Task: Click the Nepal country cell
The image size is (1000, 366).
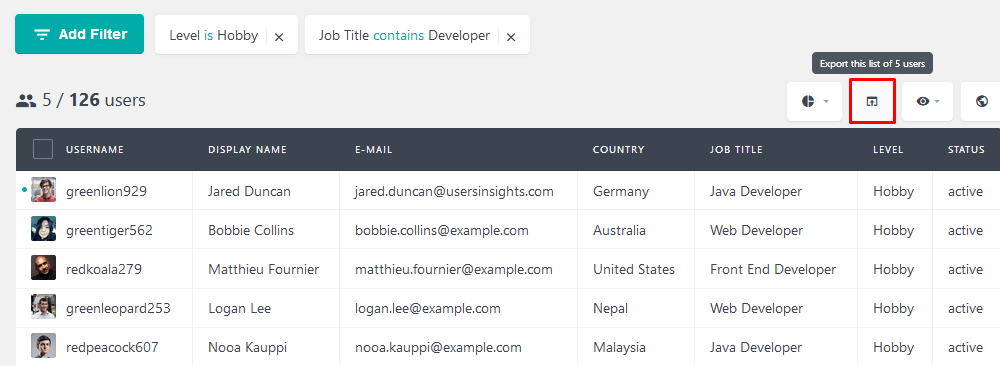Action: coord(610,308)
